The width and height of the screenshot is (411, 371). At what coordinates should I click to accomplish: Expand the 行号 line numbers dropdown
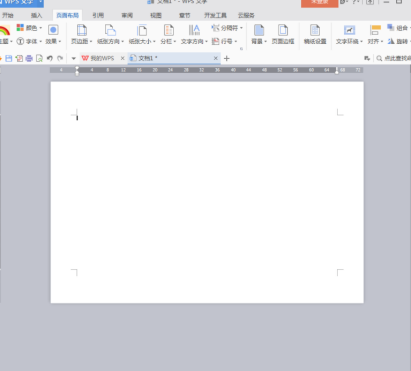click(x=224, y=41)
